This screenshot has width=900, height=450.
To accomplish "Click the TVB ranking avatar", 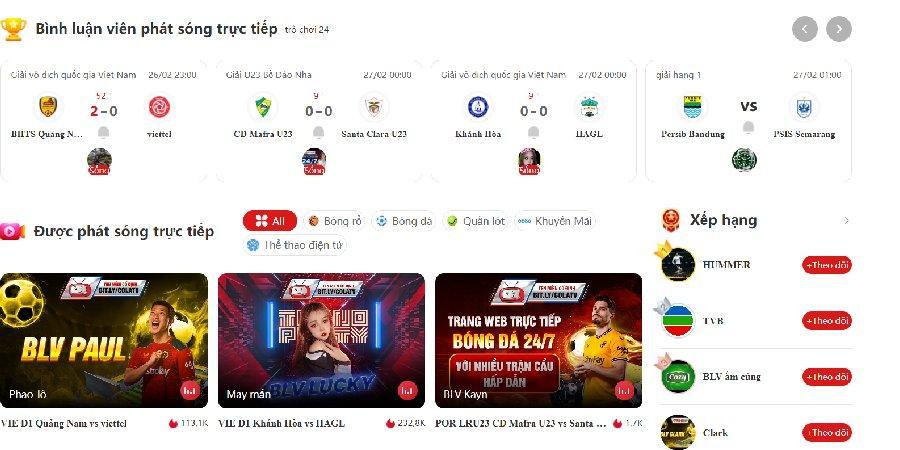I will [x=678, y=320].
